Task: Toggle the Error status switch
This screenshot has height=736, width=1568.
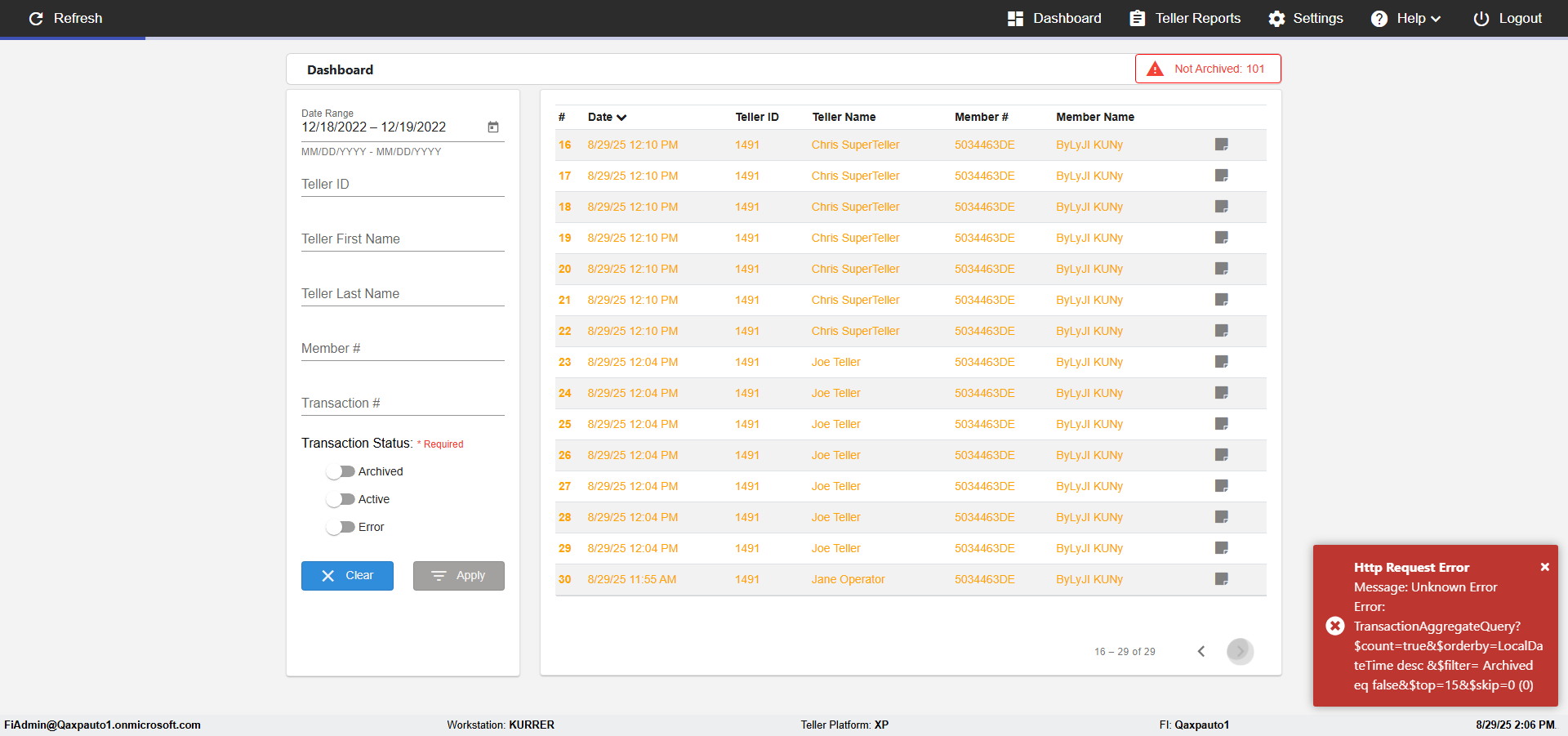Action: point(341,527)
